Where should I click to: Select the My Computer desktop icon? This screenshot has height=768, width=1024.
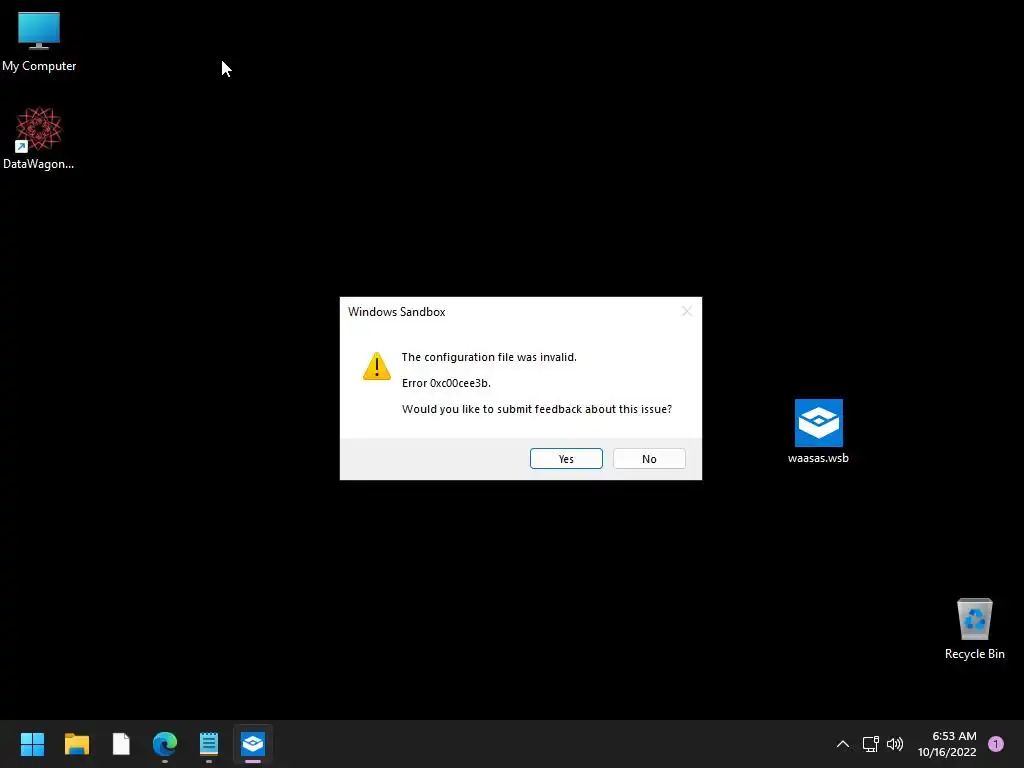[x=39, y=42]
